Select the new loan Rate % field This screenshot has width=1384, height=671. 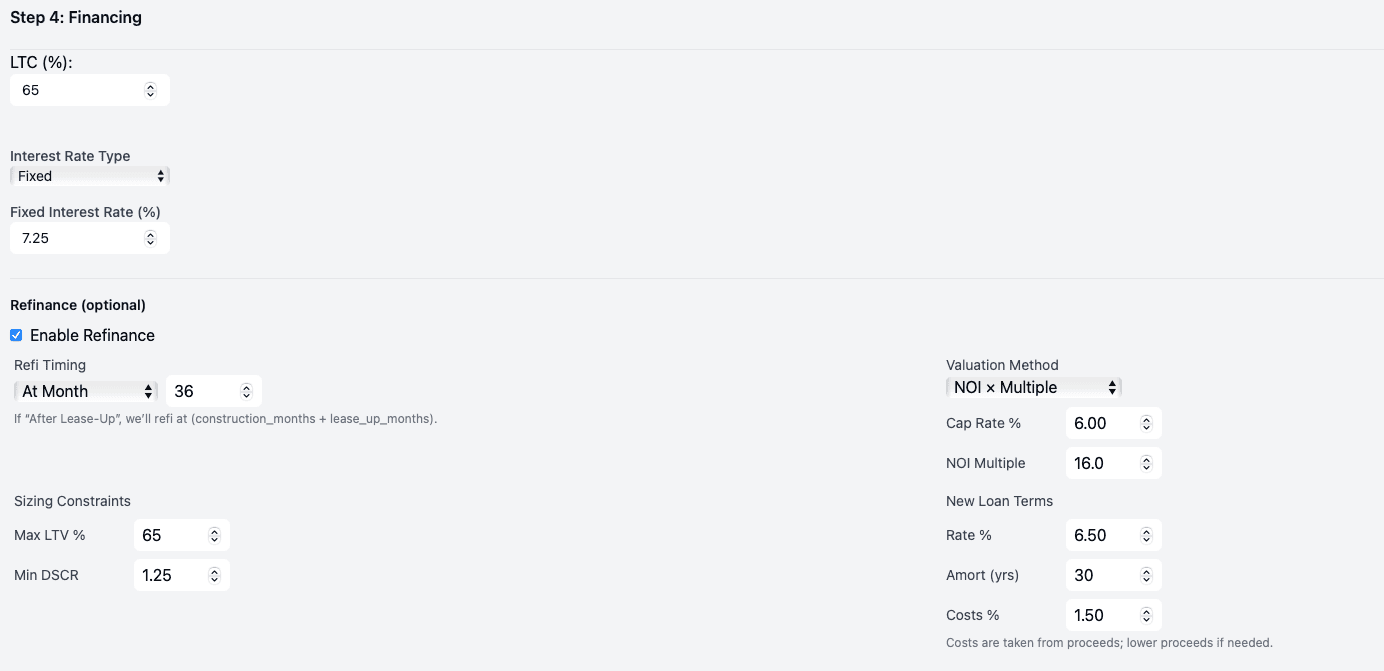point(1102,535)
